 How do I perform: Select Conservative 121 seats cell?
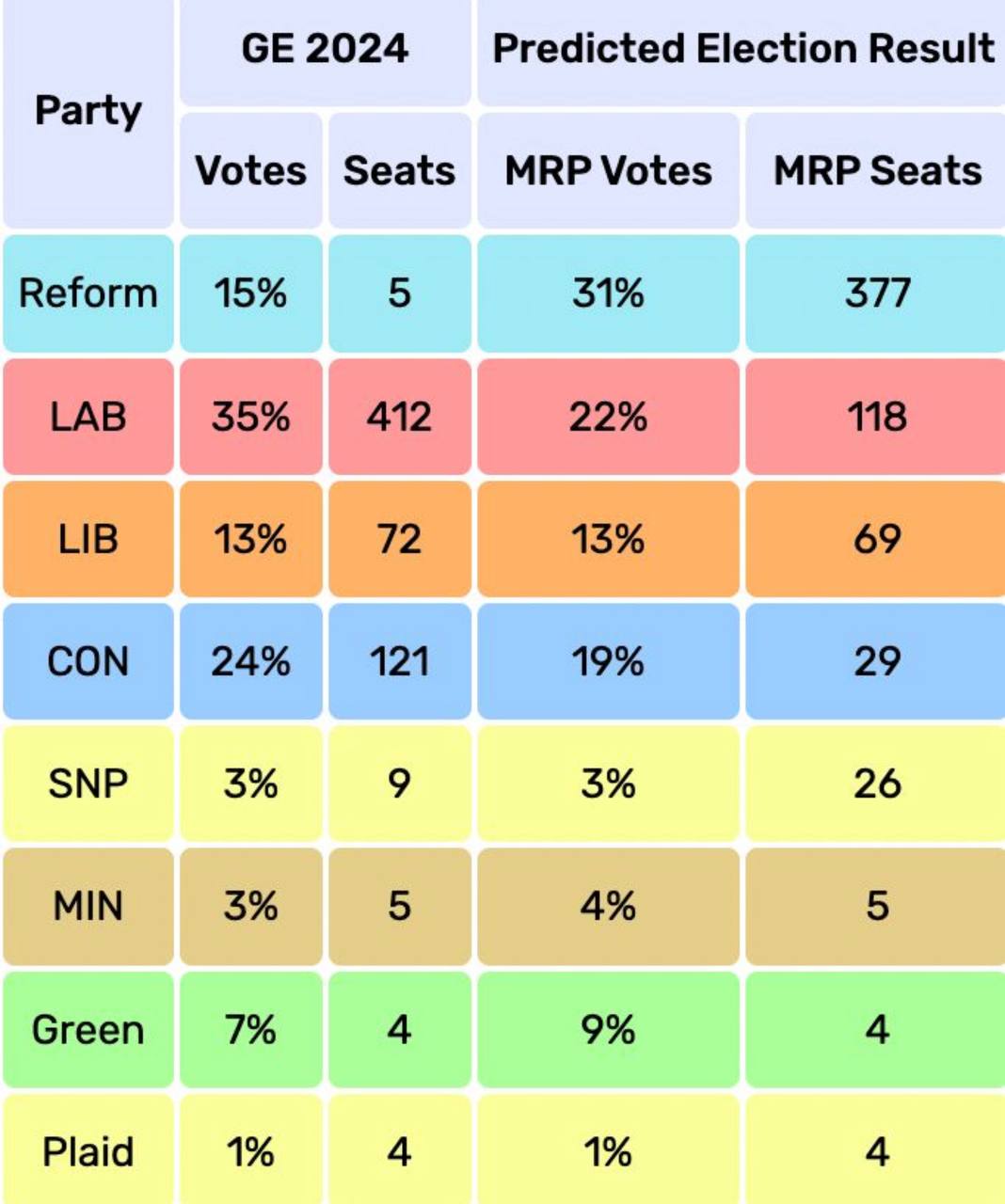[x=399, y=661]
